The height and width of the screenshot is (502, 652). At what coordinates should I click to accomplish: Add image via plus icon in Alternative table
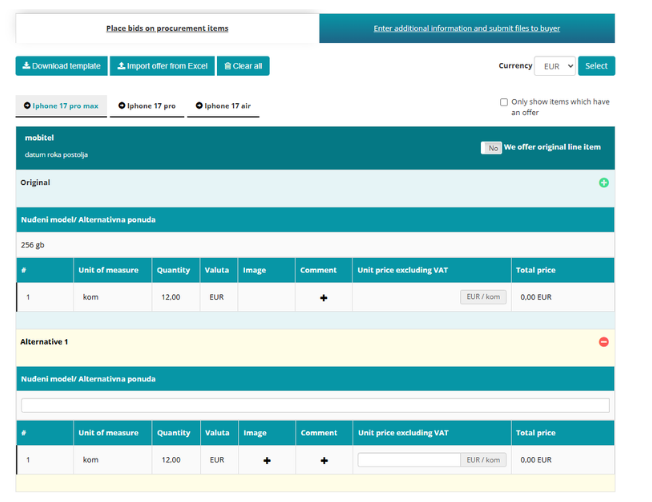(266, 460)
